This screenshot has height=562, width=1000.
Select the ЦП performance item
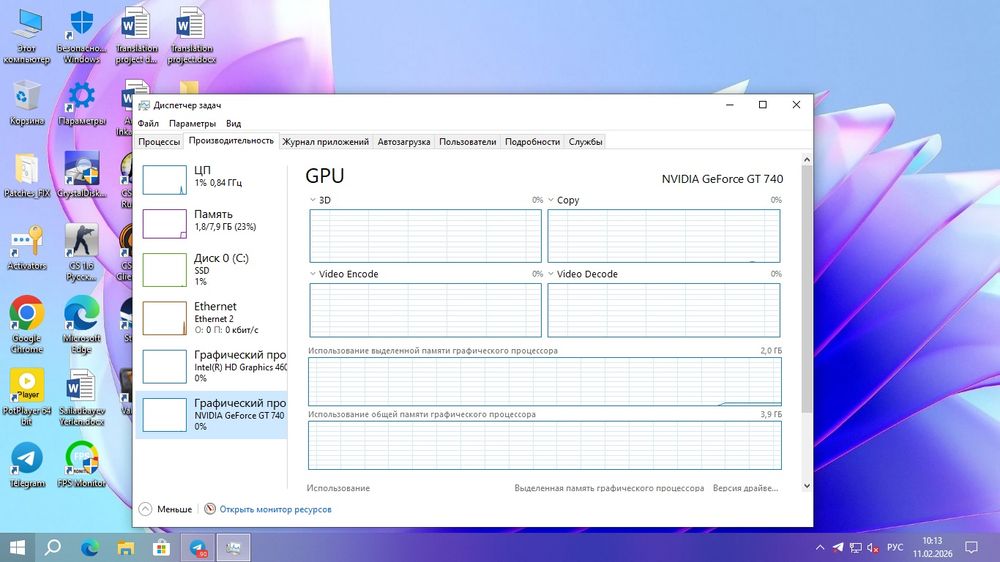[x=211, y=179]
